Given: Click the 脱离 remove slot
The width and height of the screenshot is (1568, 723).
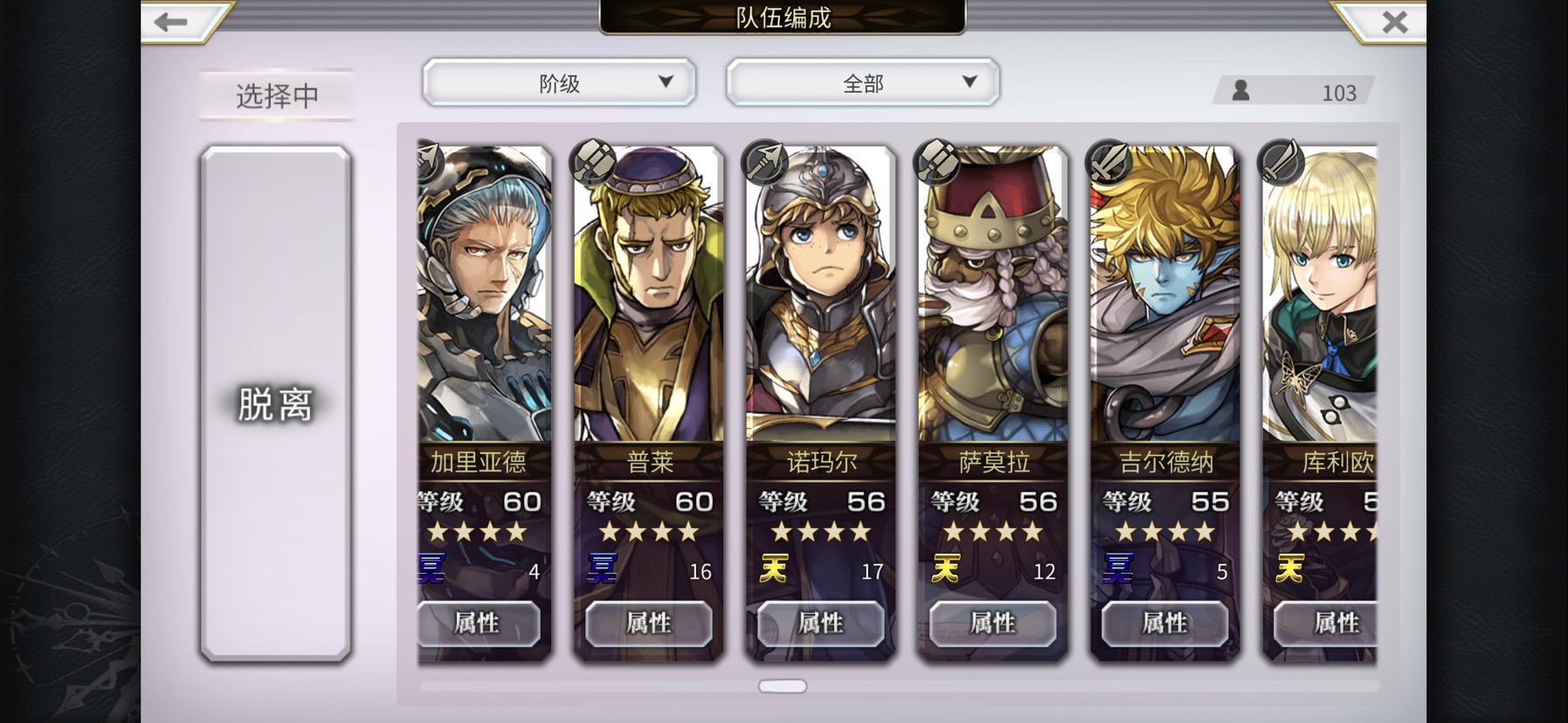Looking at the screenshot, I should pos(275,403).
